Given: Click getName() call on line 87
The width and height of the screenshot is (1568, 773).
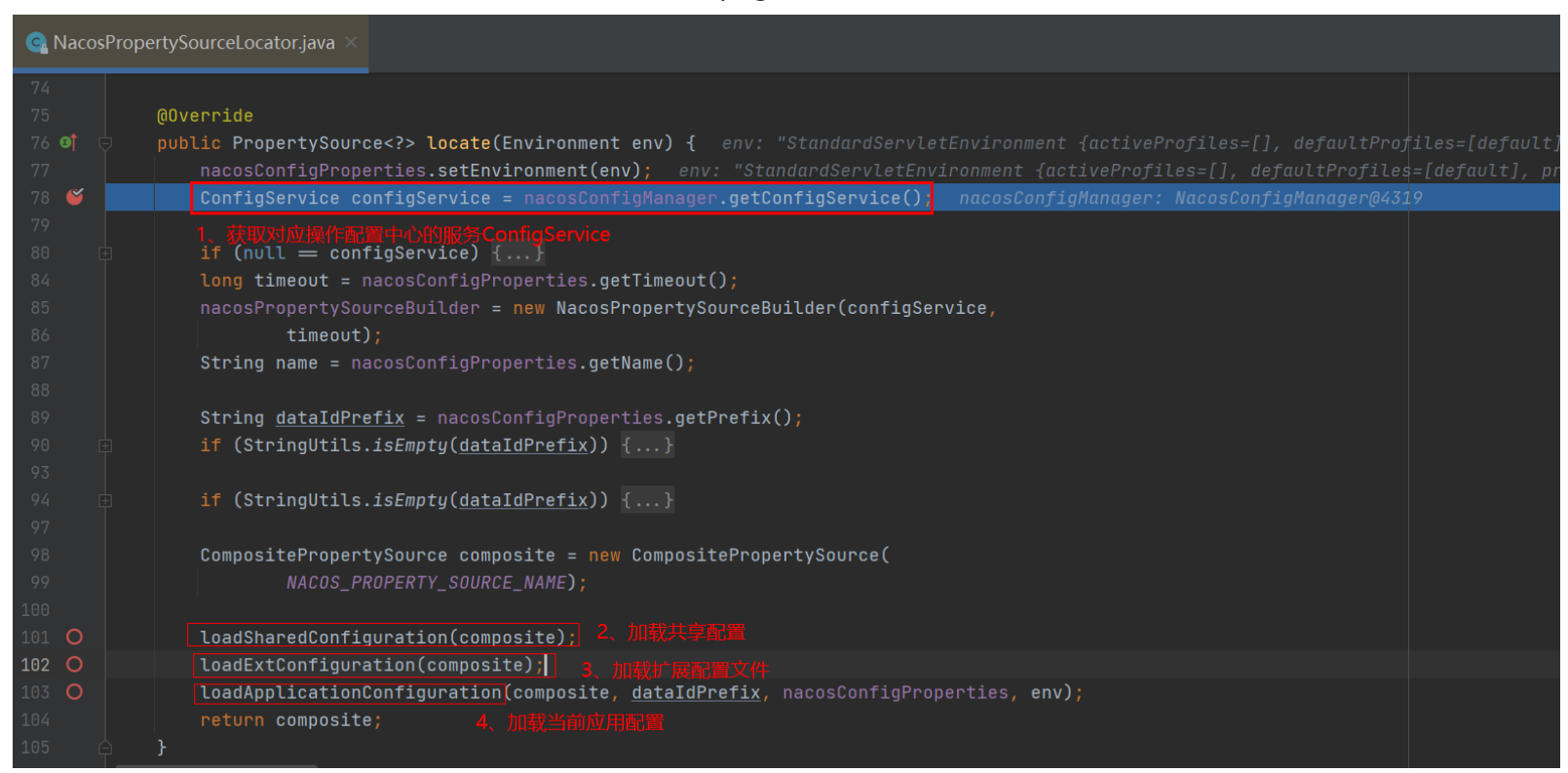Looking at the screenshot, I should (636, 363).
